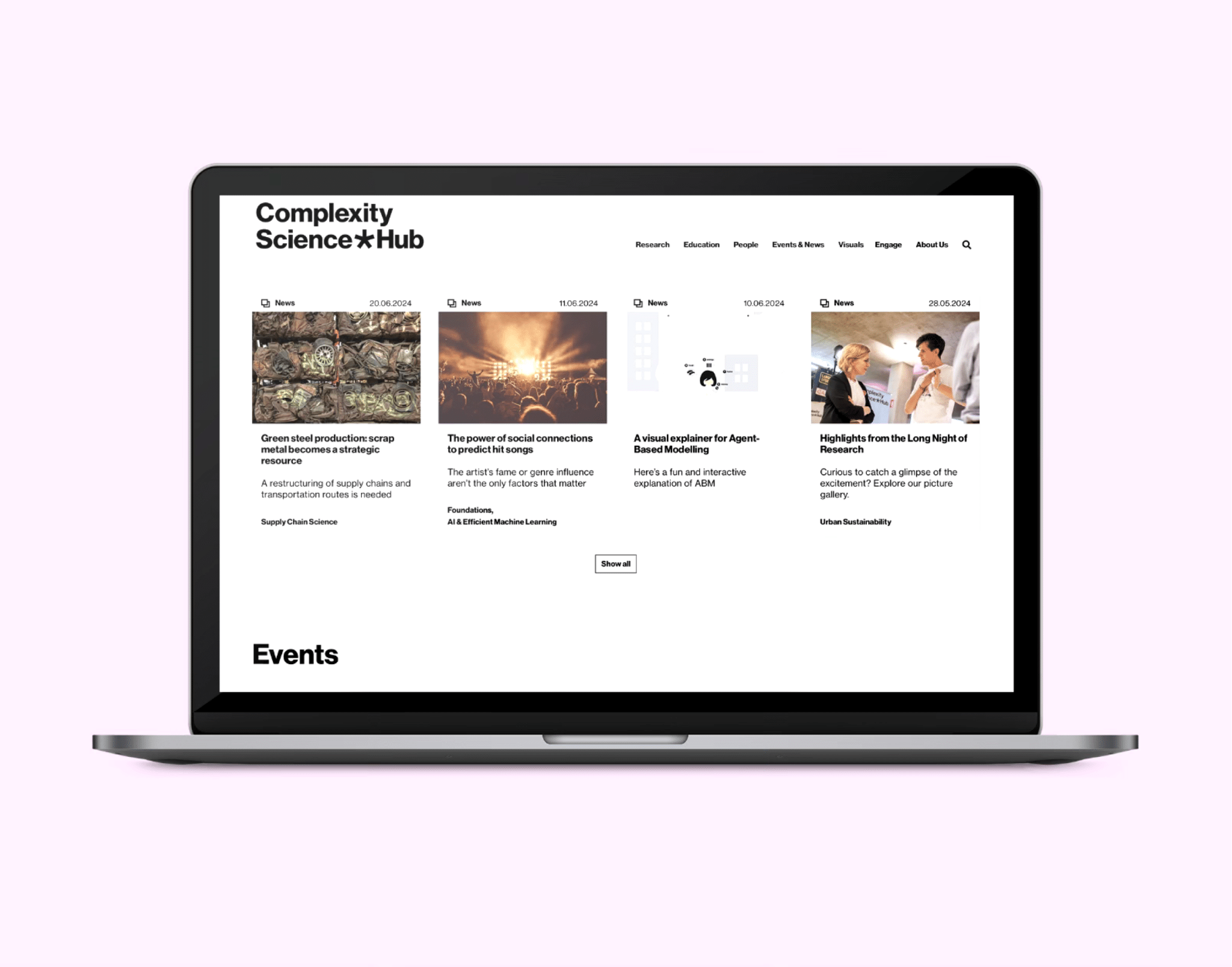The width and height of the screenshot is (1232, 967).
Task: Expand the Education navigation dropdown
Action: point(700,245)
